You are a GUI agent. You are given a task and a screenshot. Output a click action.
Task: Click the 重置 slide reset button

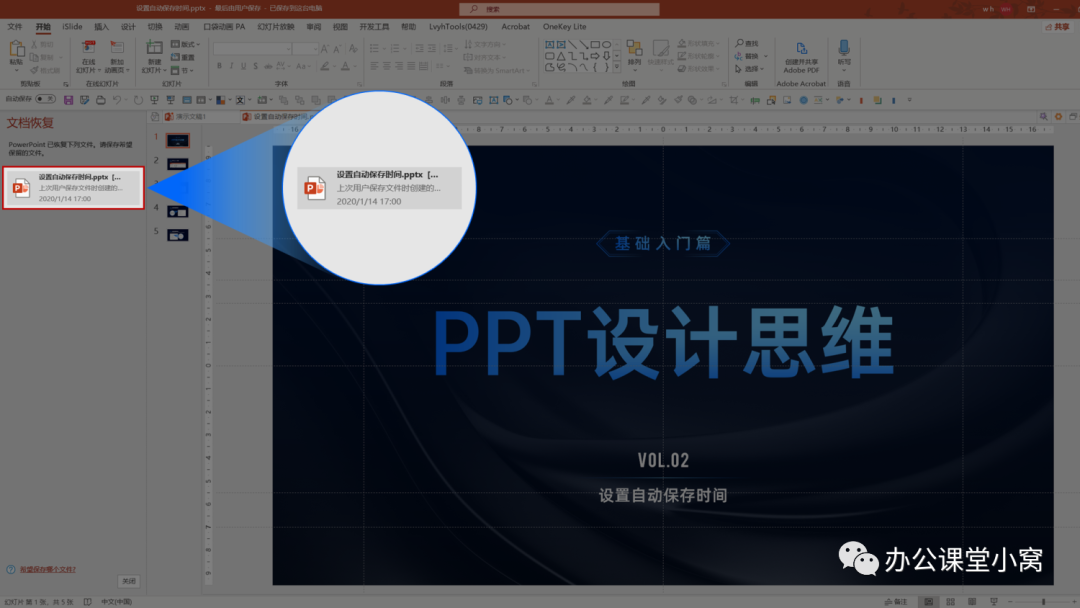[183, 57]
